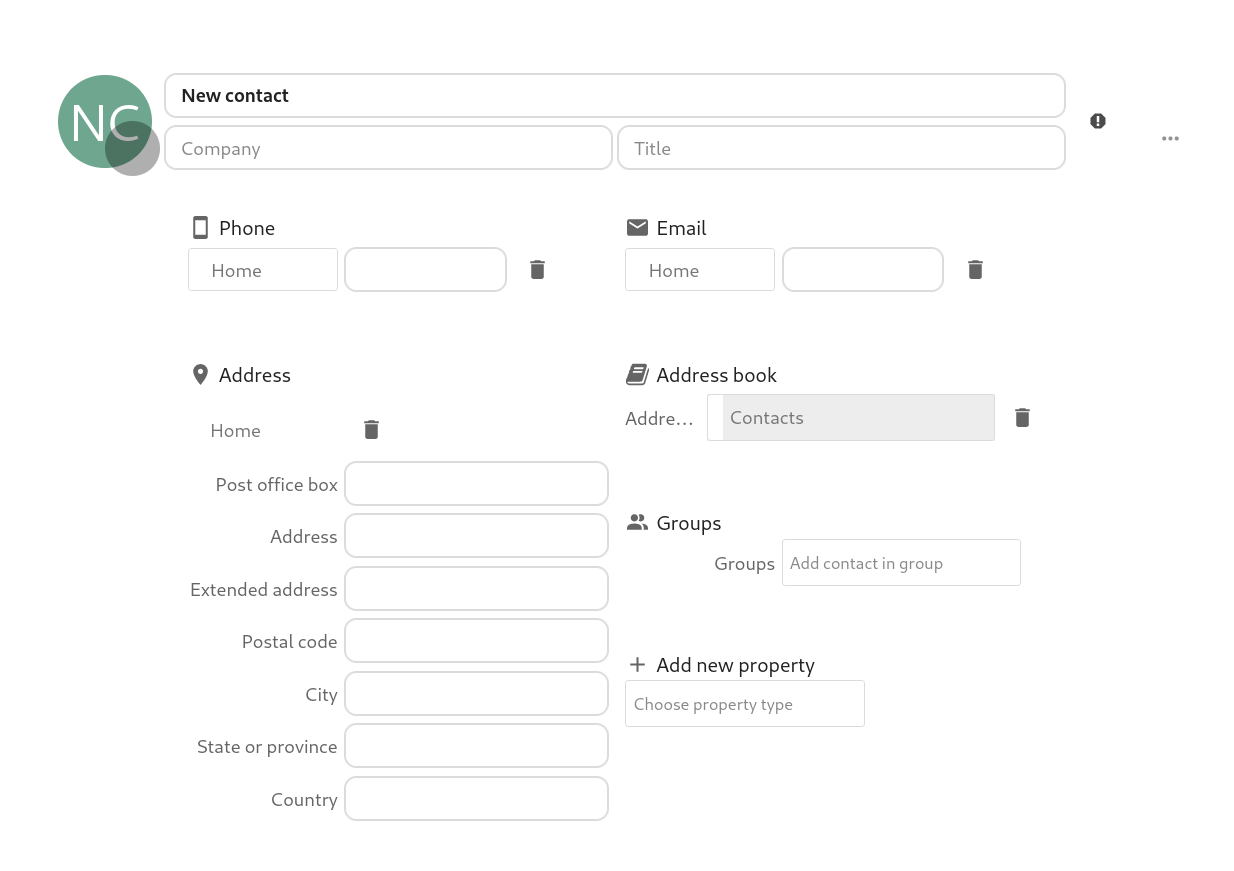Delete the Home address entry
Image resolution: width=1234 pixels, height=871 pixels.
pyautogui.click(x=371, y=429)
